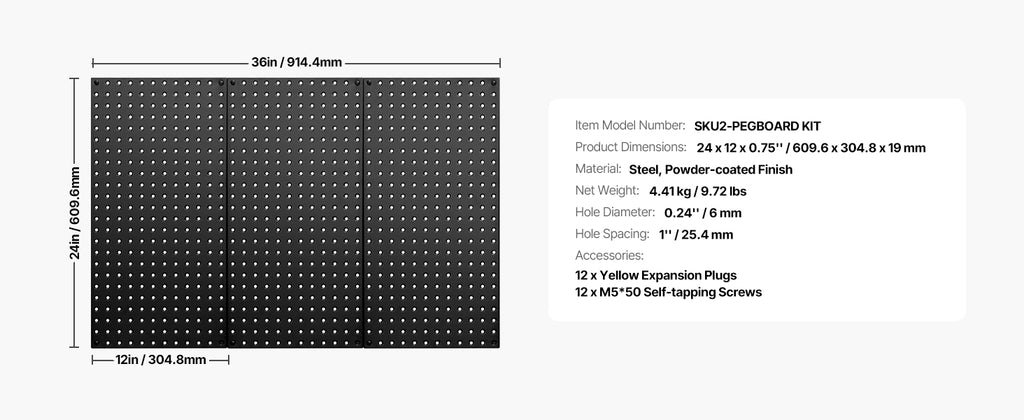Click the Material label
This screenshot has width=1024, height=420.
point(598,170)
